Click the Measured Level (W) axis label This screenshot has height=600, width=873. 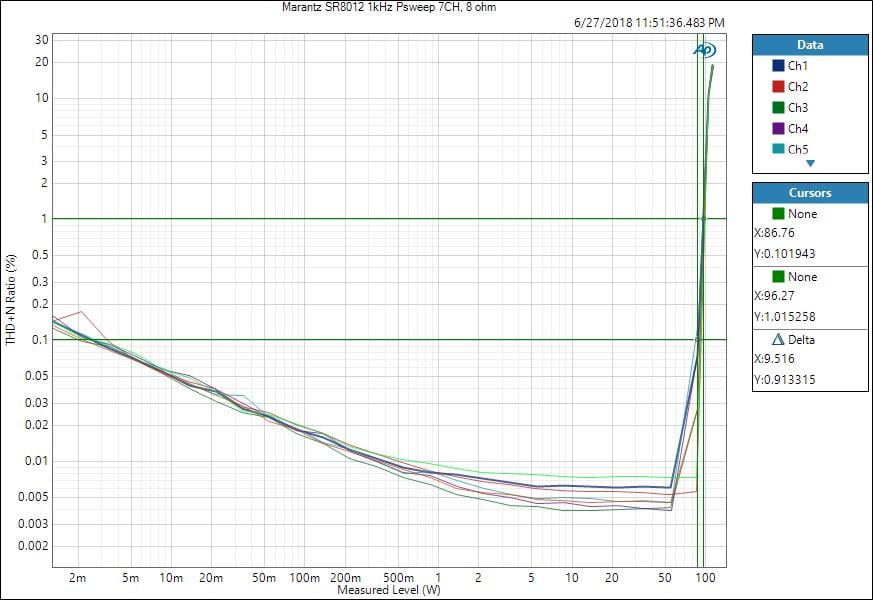tap(389, 590)
